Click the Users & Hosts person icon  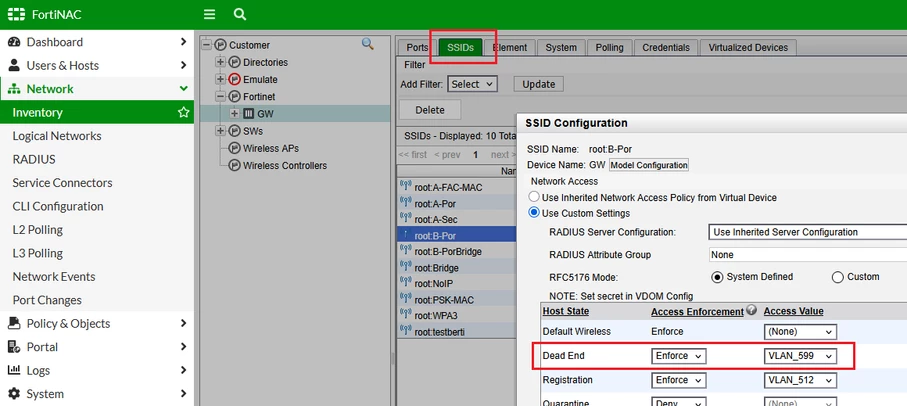(x=14, y=65)
